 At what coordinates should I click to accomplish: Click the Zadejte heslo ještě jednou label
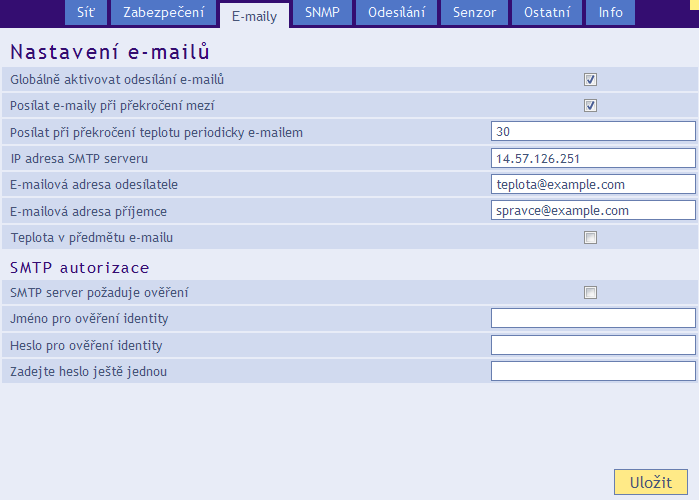coord(88,371)
